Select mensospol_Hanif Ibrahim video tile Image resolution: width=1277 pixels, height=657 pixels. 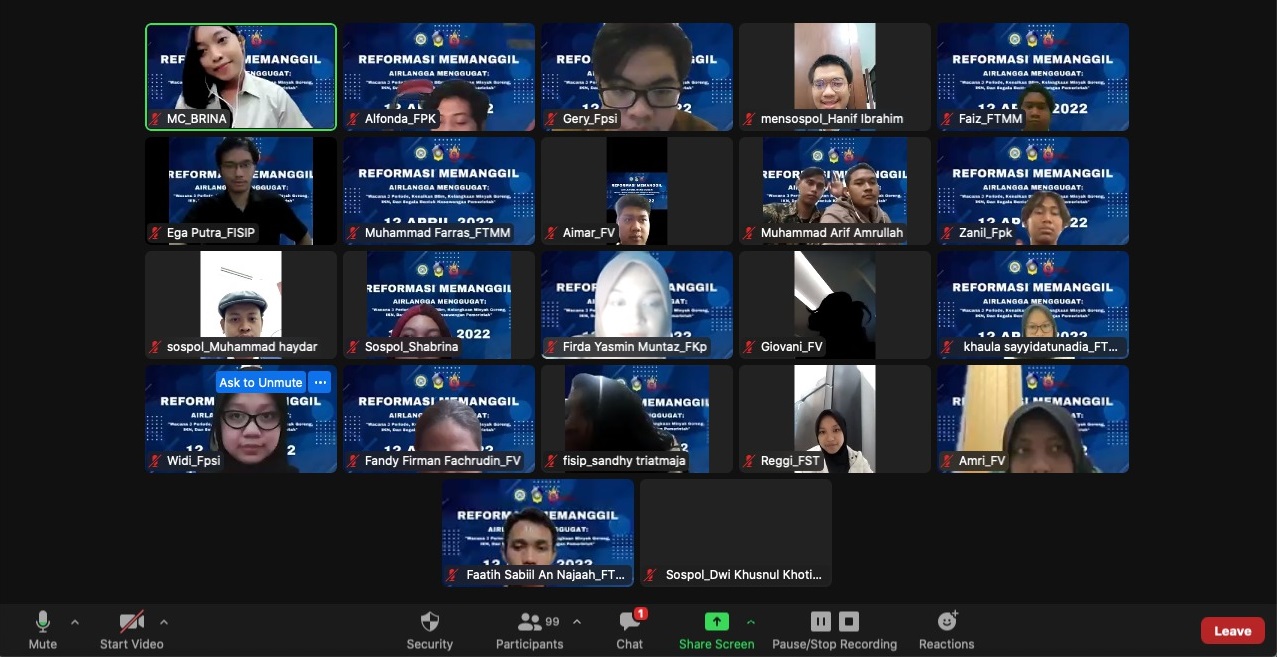(834, 70)
